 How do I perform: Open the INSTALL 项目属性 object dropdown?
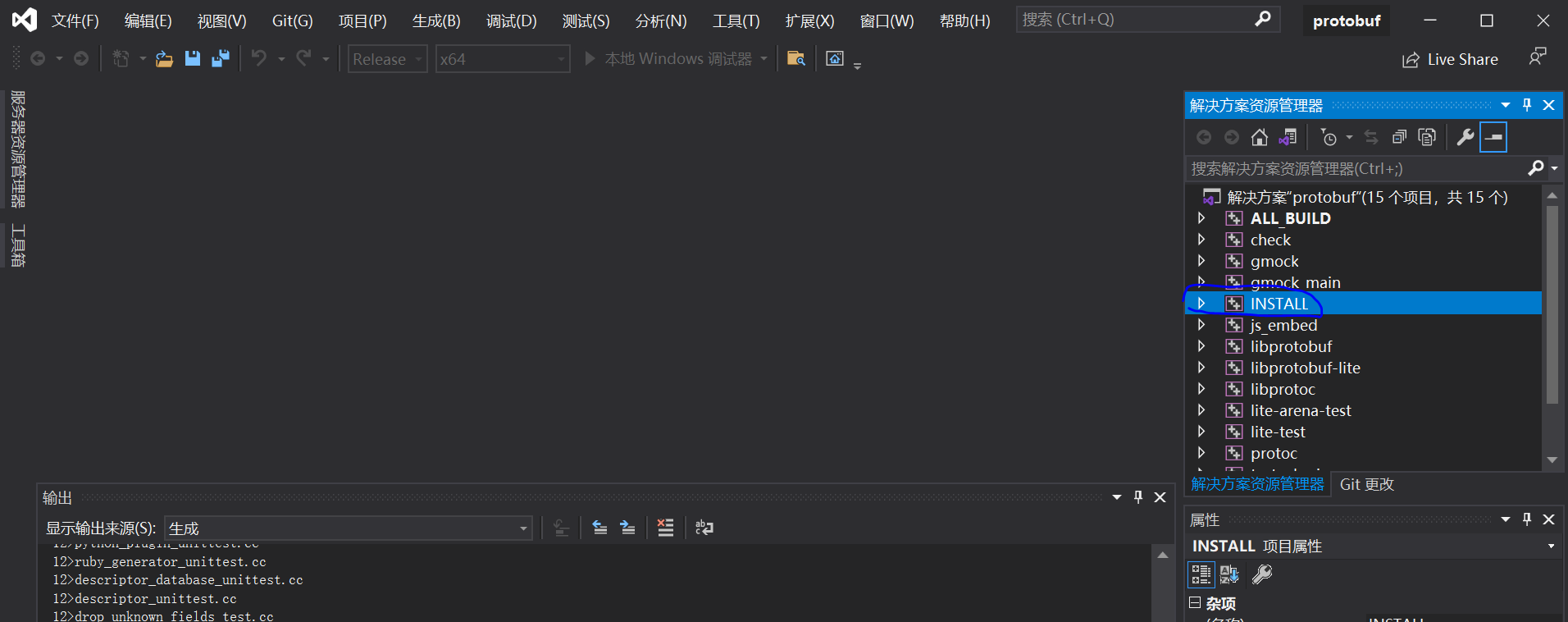click(x=1551, y=547)
